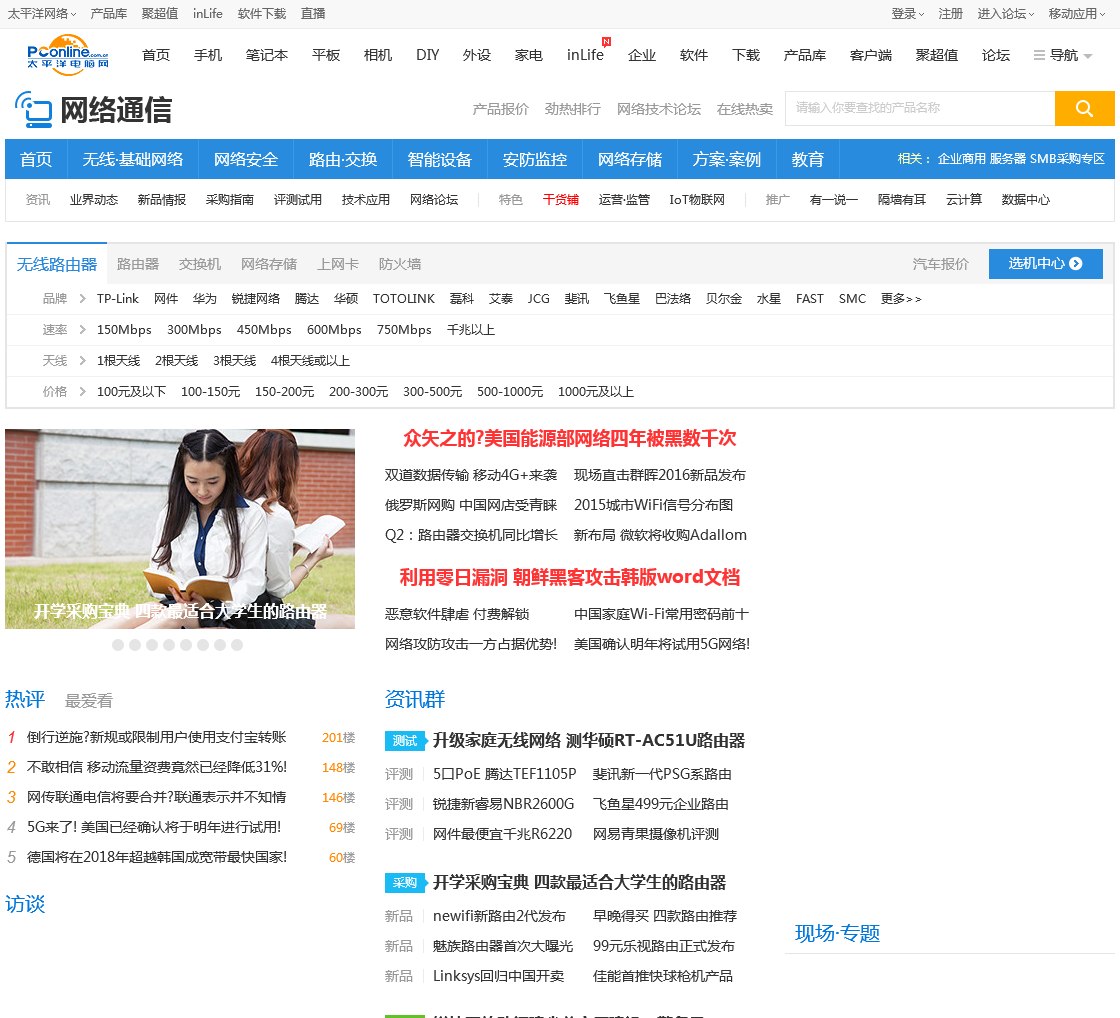The height and width of the screenshot is (1018, 1120).
Task: Open 首页 in blue nav bar
Action: [x=36, y=159]
